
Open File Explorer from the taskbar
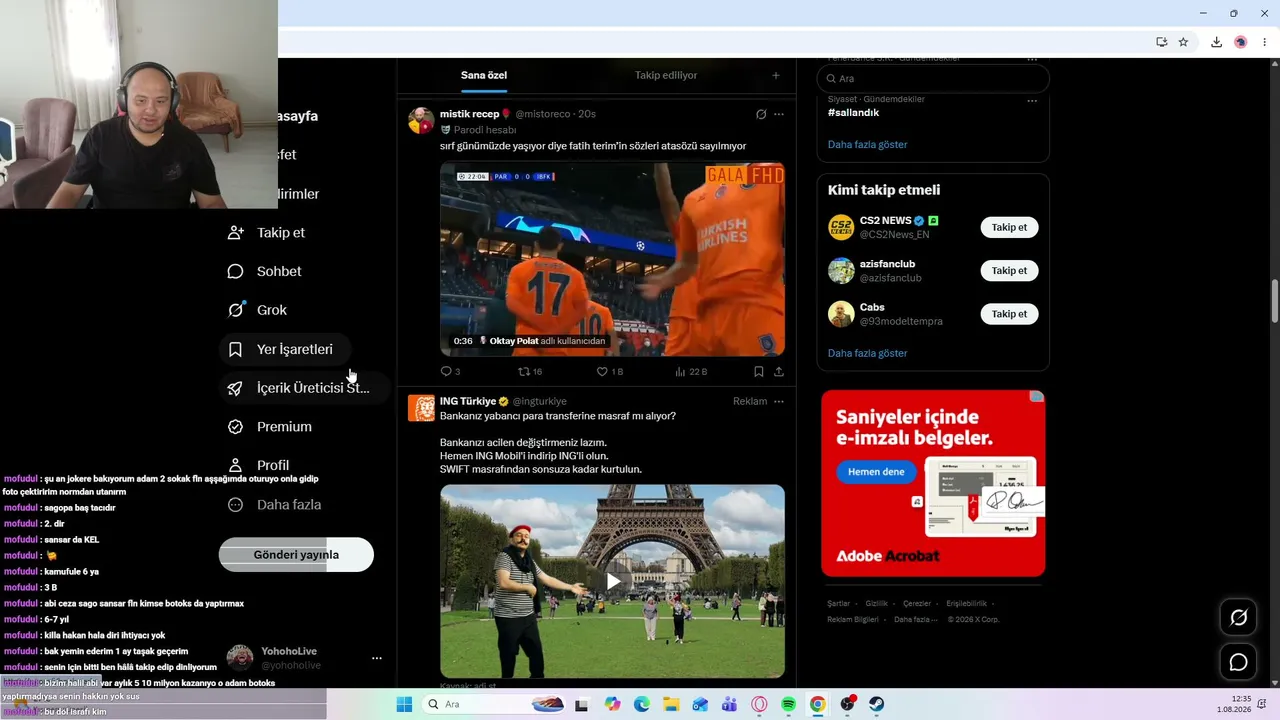(671, 704)
